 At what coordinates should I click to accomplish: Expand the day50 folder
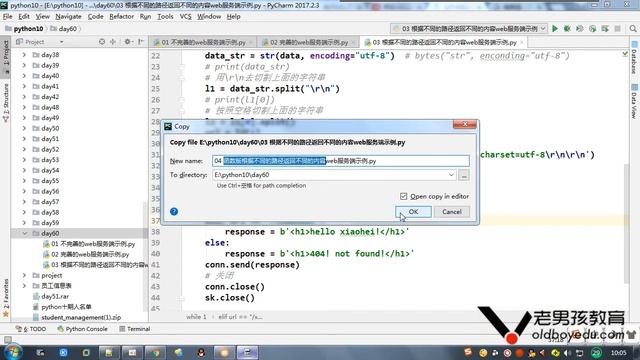[x=24, y=128]
